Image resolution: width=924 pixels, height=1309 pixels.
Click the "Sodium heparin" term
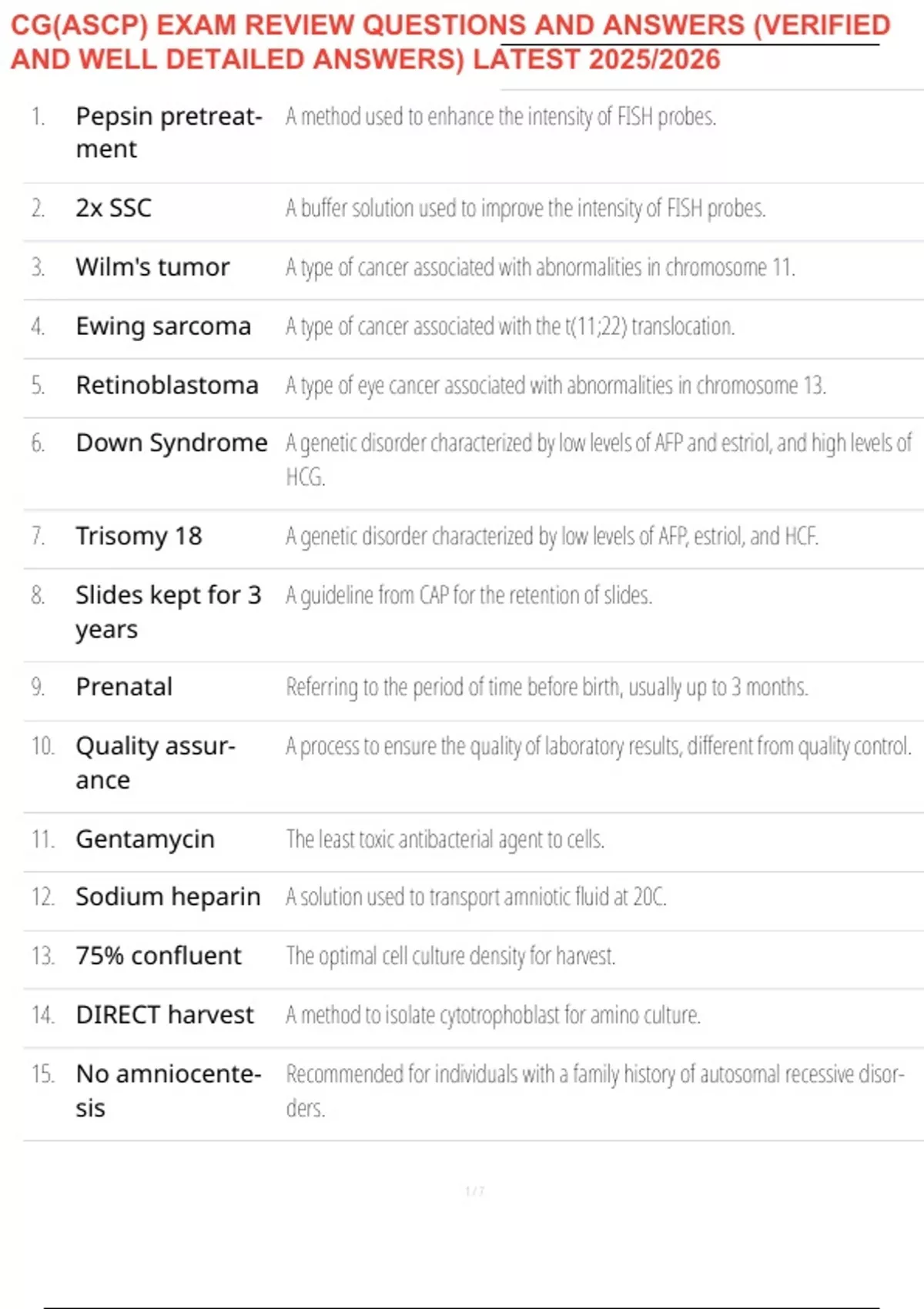tap(168, 897)
